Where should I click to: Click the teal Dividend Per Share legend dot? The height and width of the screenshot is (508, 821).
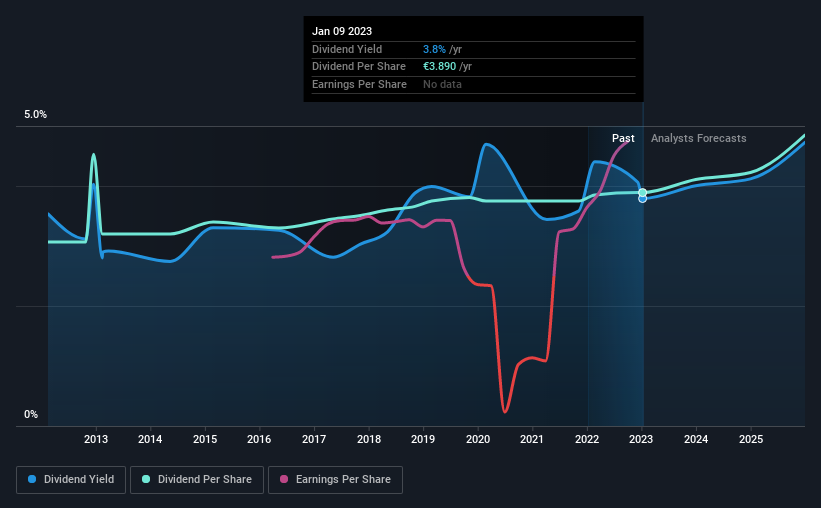(146, 479)
